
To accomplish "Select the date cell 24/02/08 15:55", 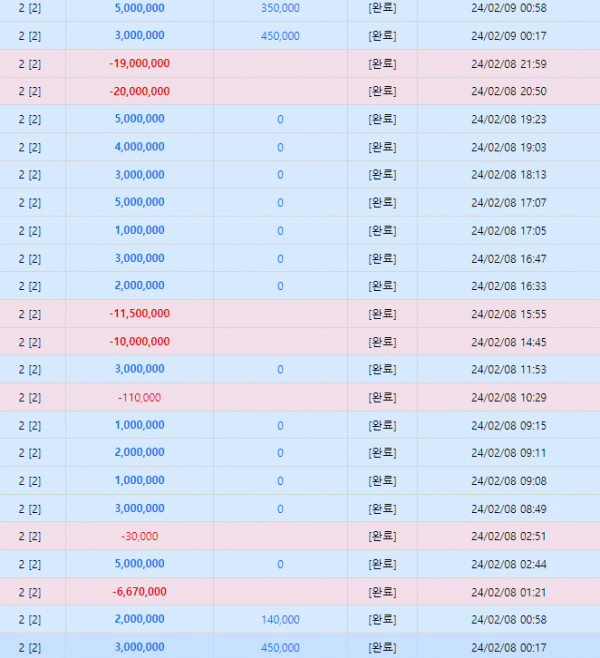I will [x=509, y=314].
